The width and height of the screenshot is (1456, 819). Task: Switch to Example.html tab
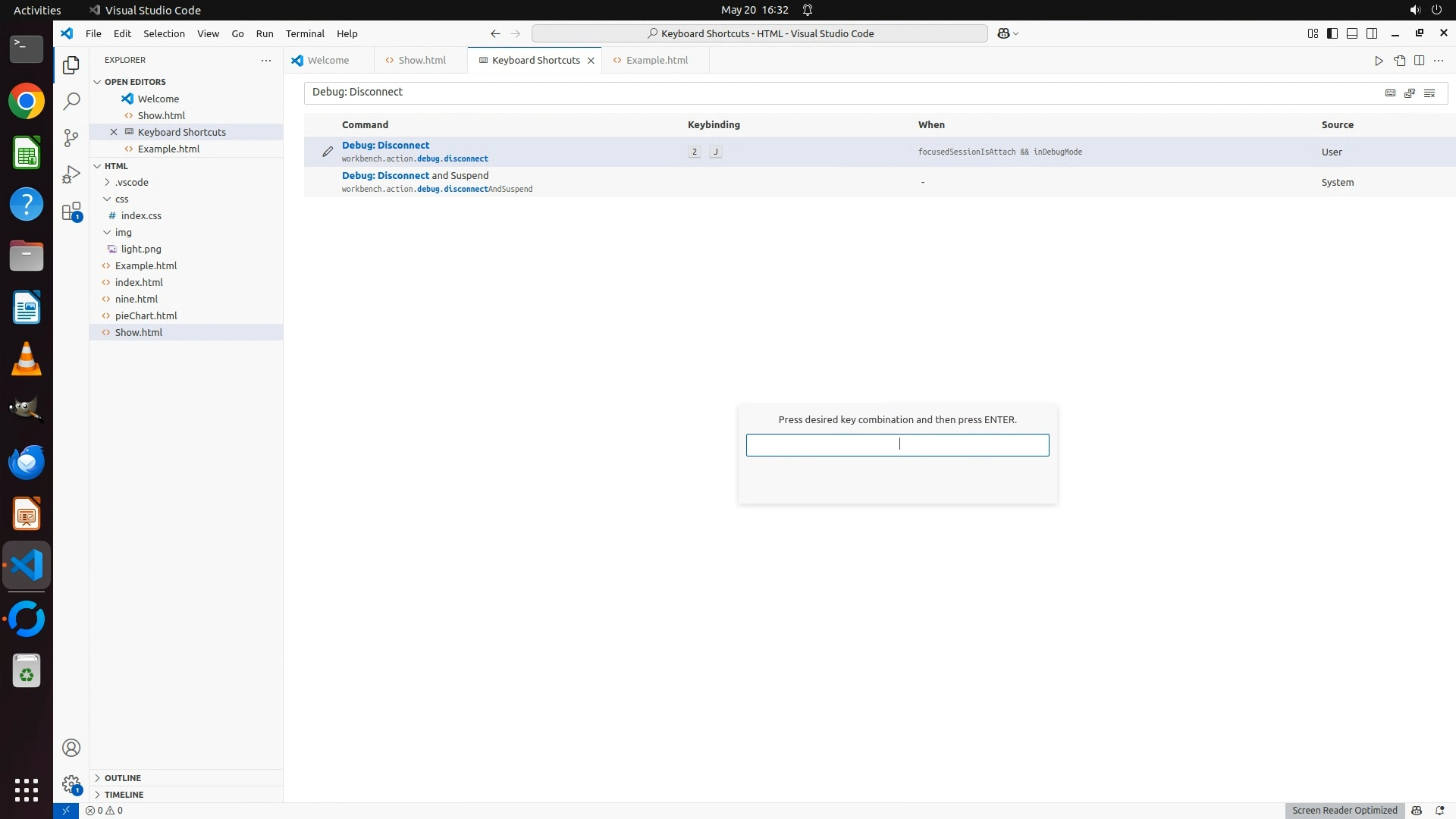[x=657, y=60]
